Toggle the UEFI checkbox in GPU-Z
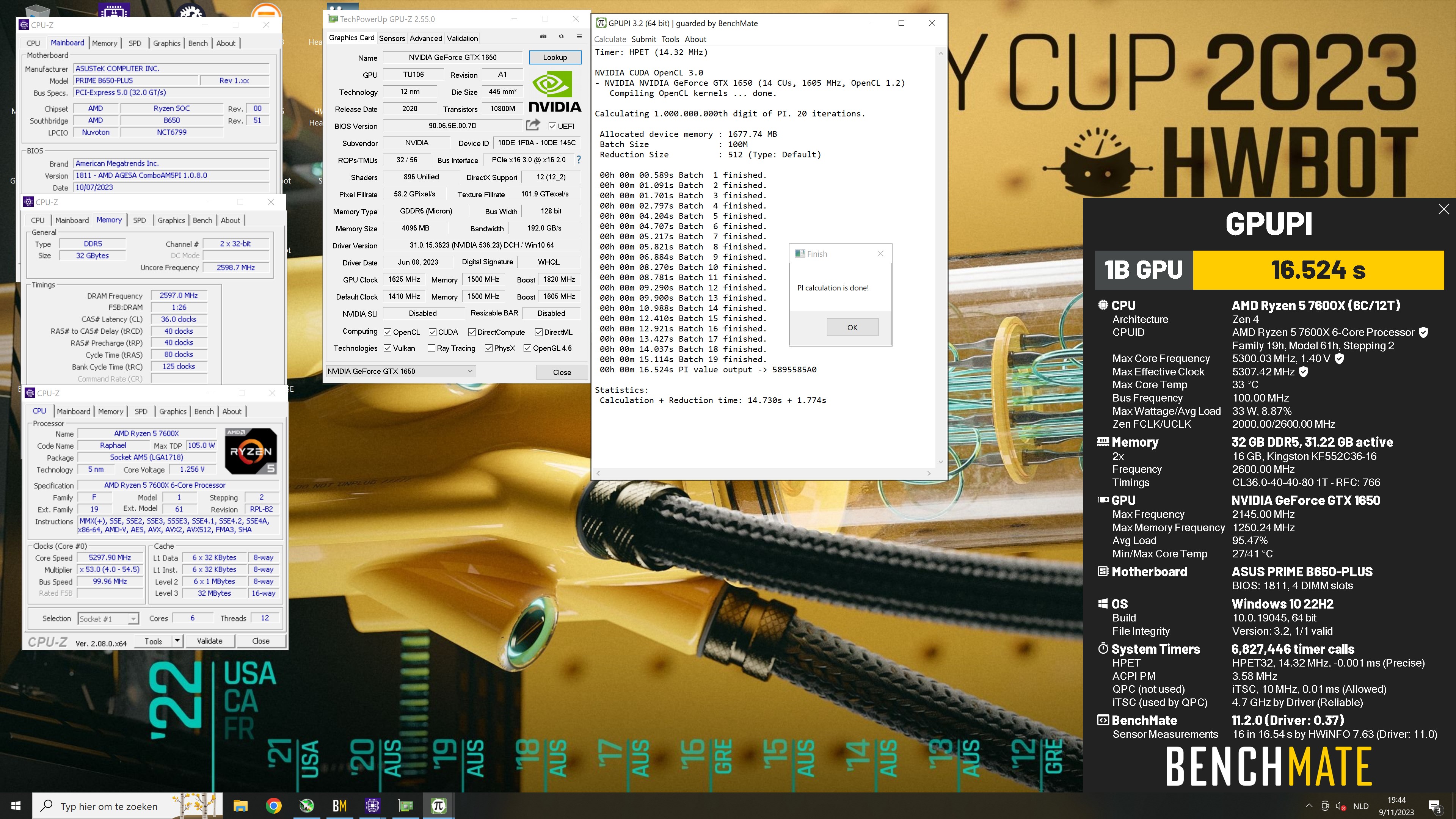This screenshot has width=1456, height=819. (552, 126)
